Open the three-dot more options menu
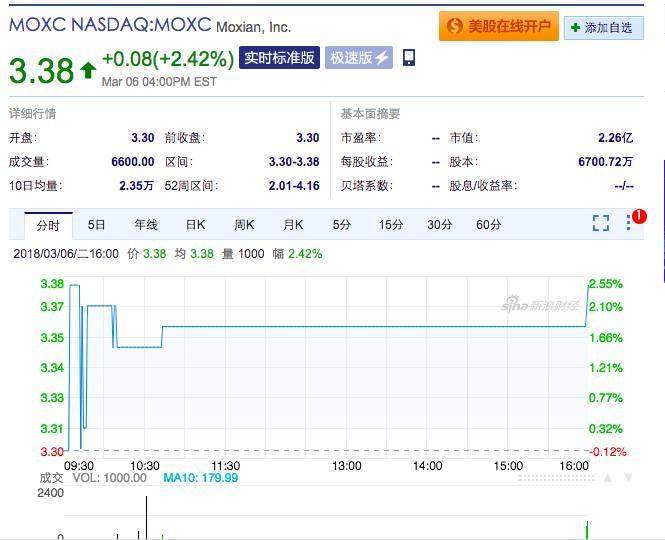665x540 pixels. coord(629,223)
